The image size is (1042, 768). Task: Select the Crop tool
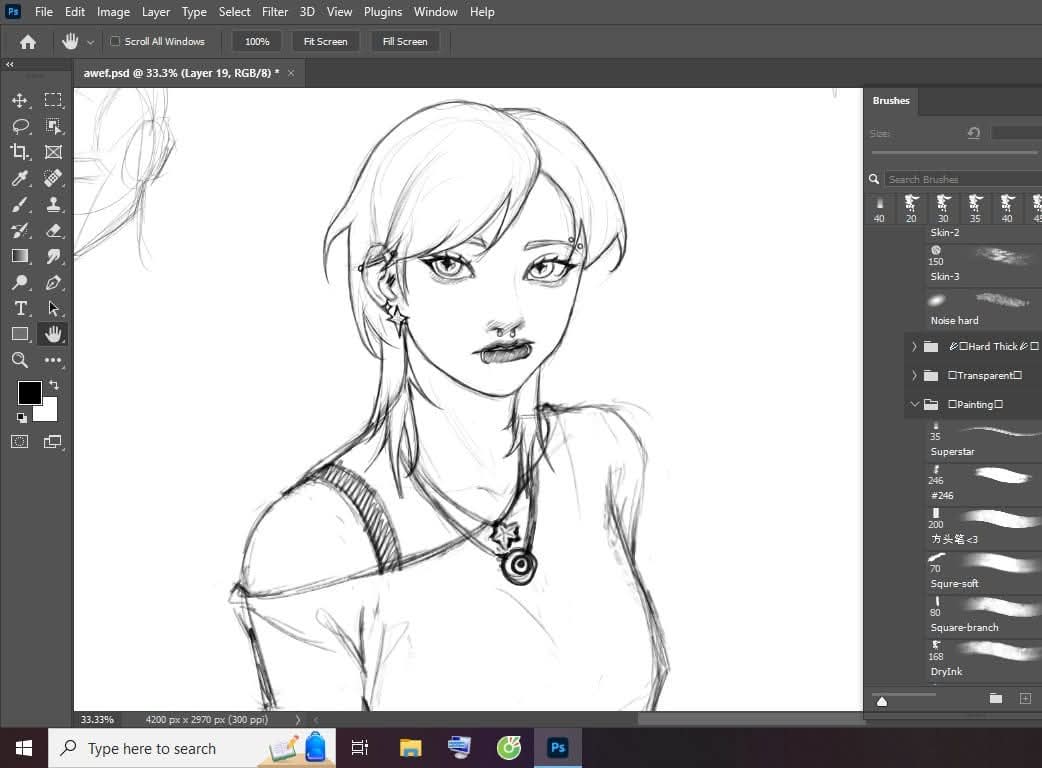(20, 152)
